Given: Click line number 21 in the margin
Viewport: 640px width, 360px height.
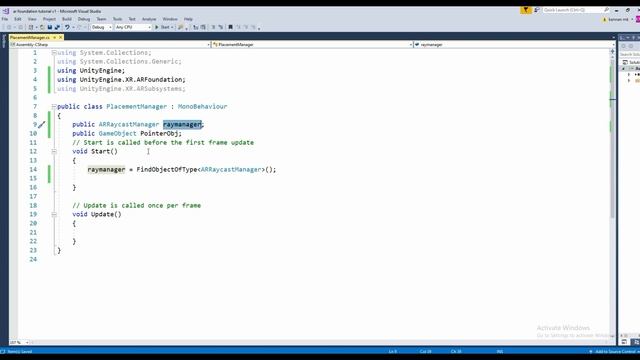Looking at the screenshot, I should [x=33, y=232].
